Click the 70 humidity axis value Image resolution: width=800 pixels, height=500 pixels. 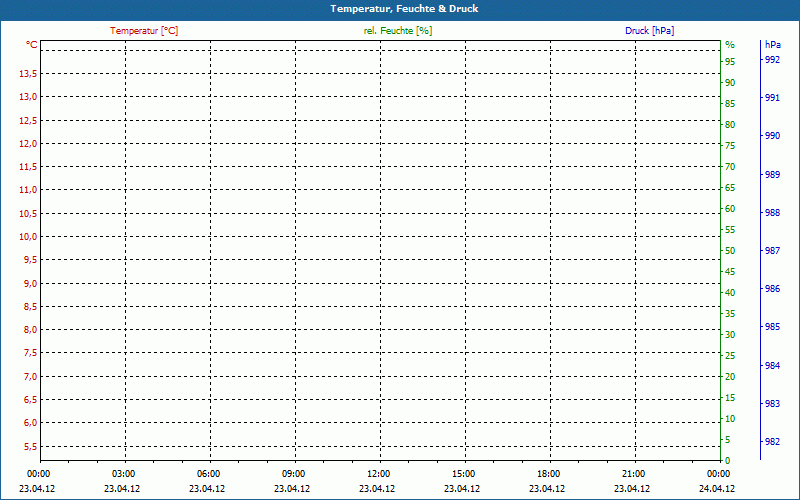tap(730, 167)
